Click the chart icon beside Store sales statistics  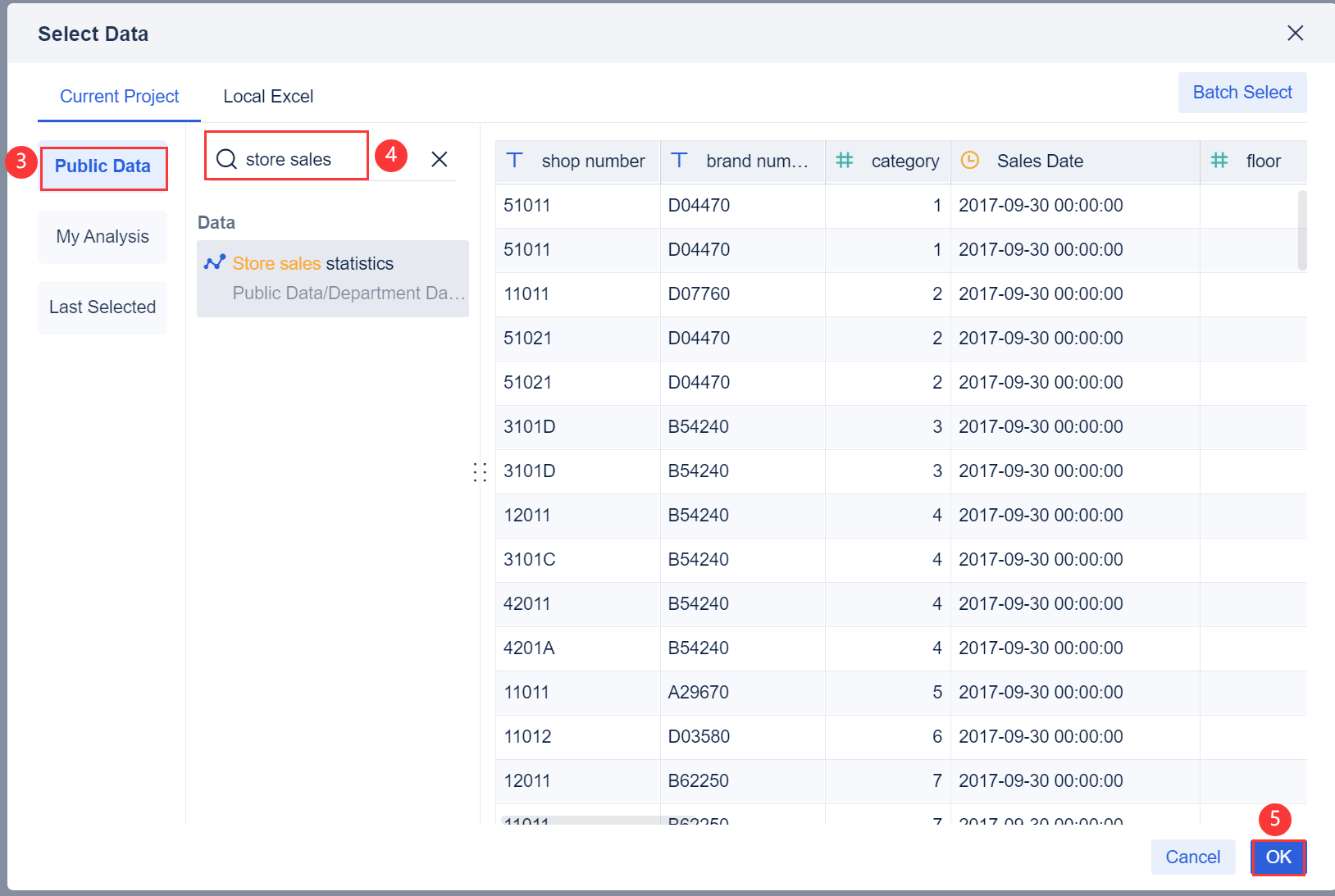coord(214,262)
